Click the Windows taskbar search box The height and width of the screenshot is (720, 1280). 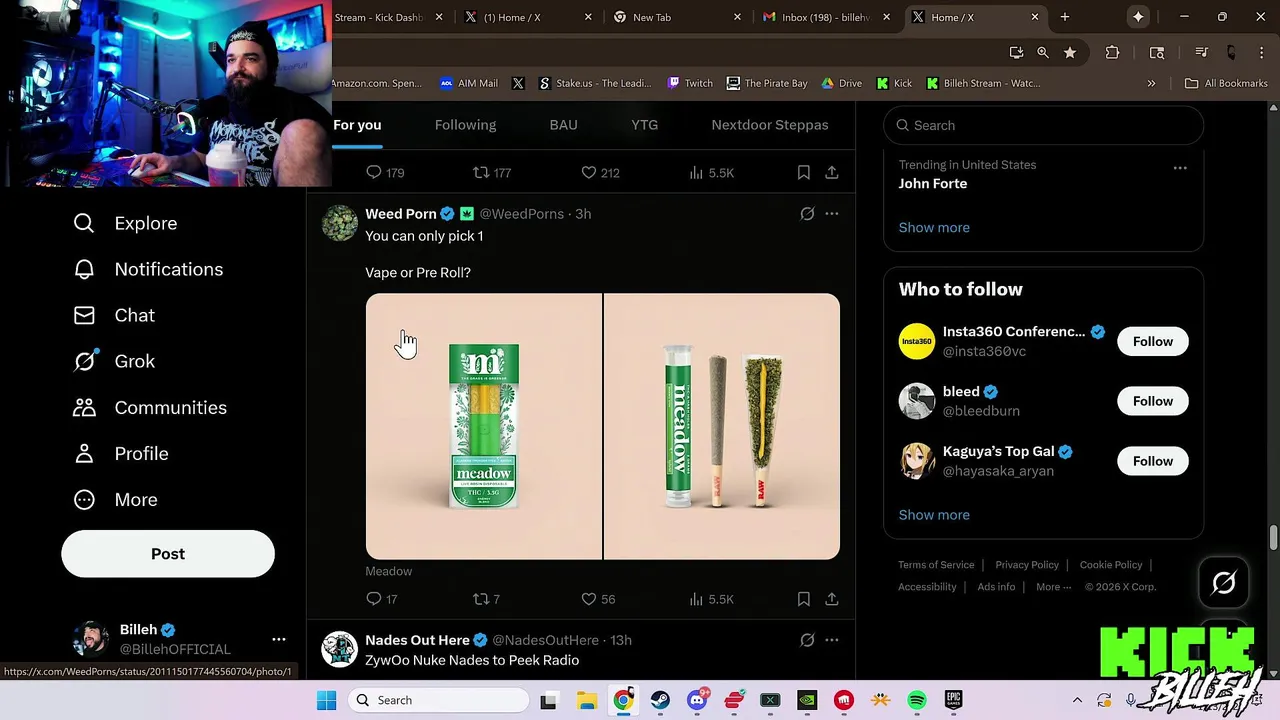[x=438, y=700]
